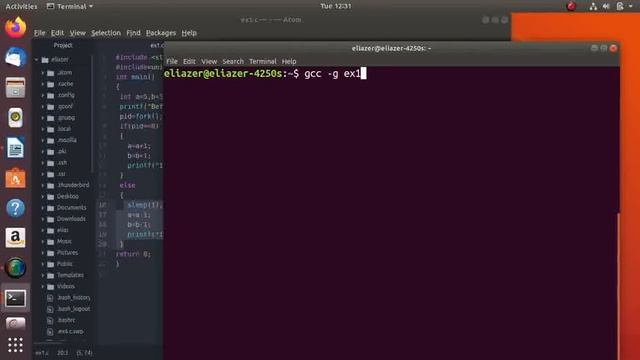
Task: Click the Activities button
Action: tap(21, 6)
